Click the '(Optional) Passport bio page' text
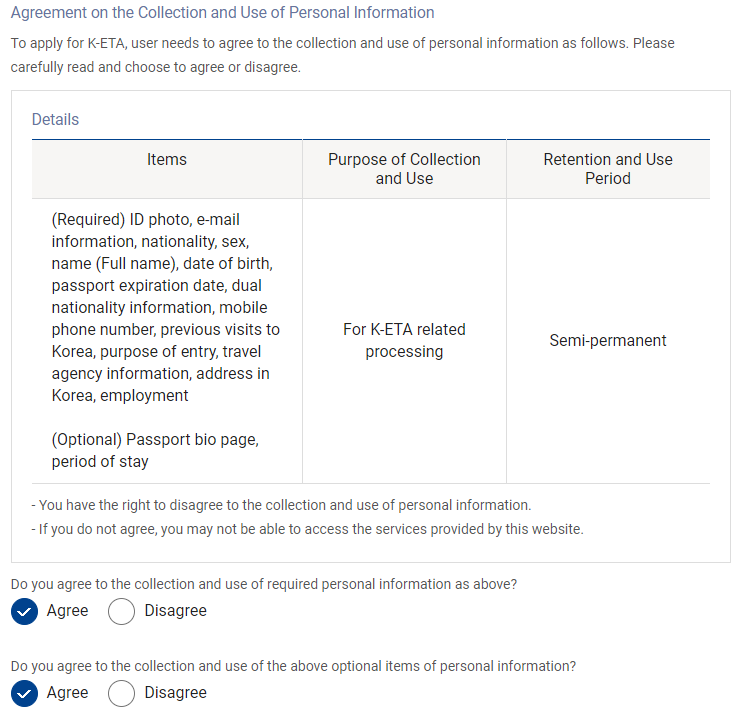 point(155,451)
